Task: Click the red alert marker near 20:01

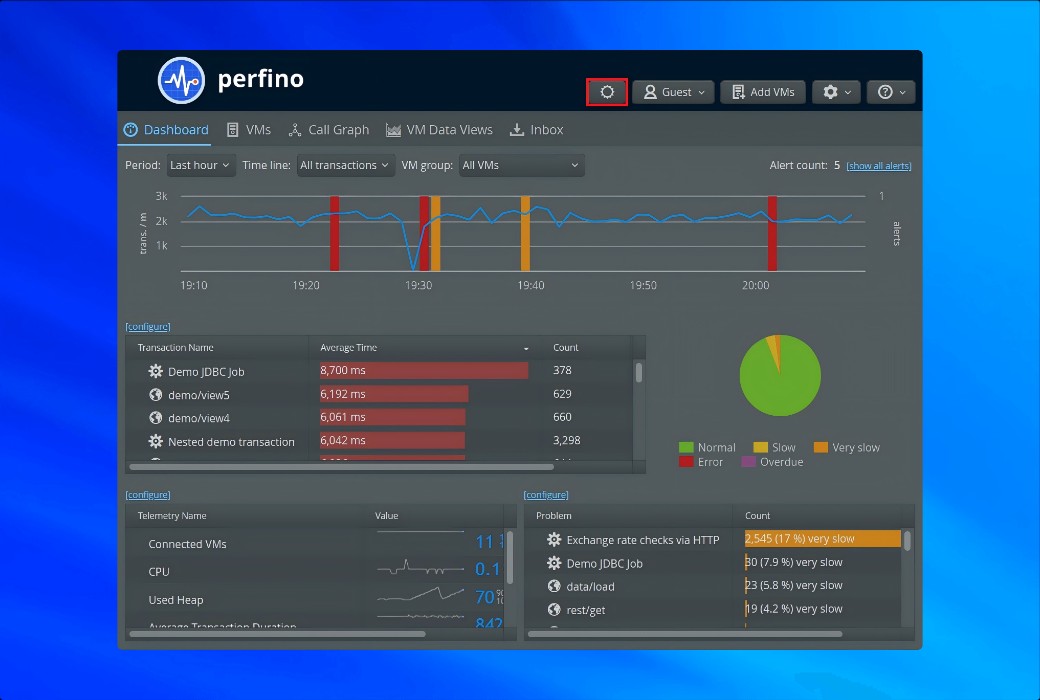Action: [x=772, y=233]
